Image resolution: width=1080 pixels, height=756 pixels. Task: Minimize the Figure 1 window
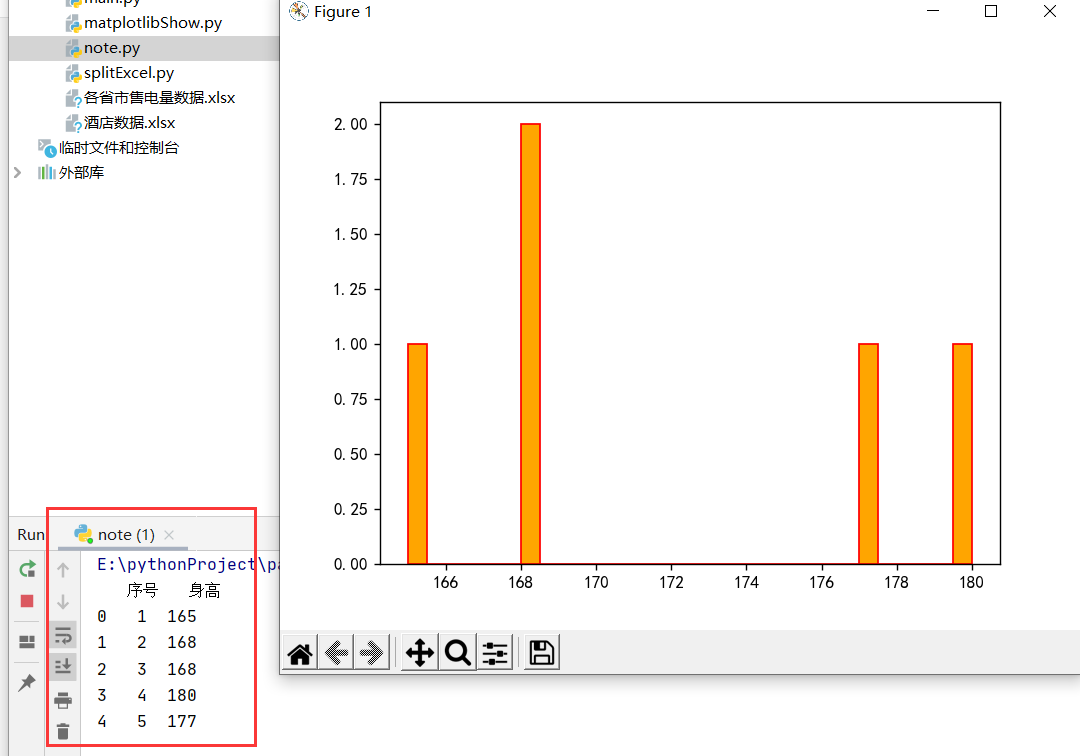(x=933, y=11)
